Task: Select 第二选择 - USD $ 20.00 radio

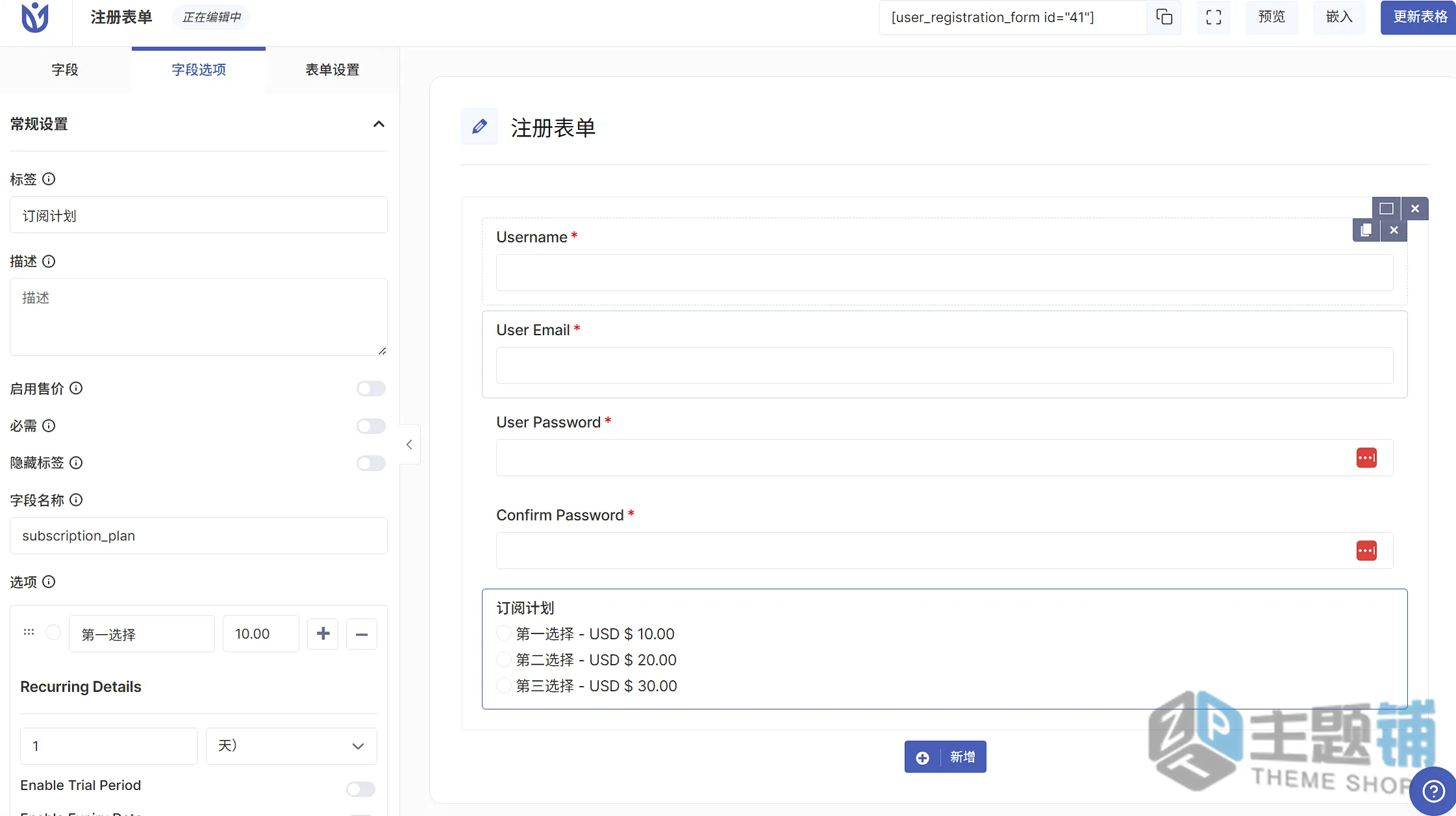Action: 504,659
